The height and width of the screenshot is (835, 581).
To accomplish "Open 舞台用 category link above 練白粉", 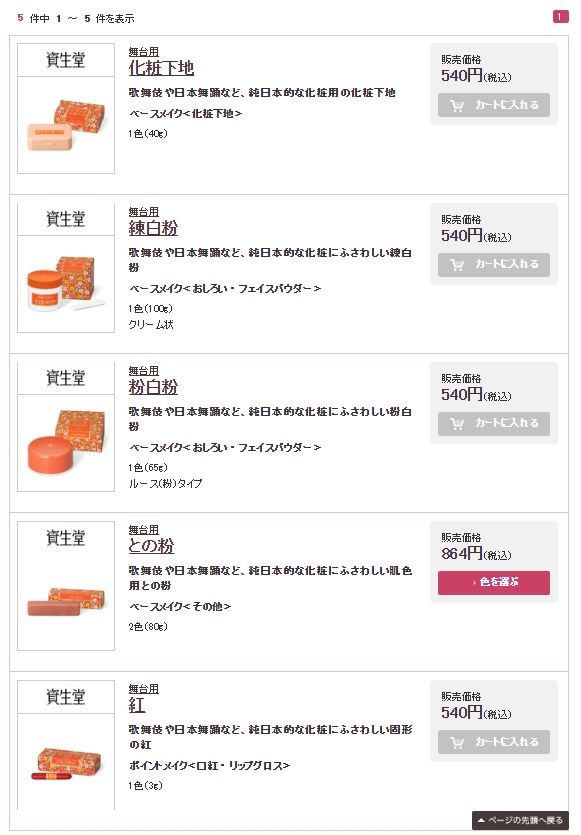I will (x=144, y=211).
